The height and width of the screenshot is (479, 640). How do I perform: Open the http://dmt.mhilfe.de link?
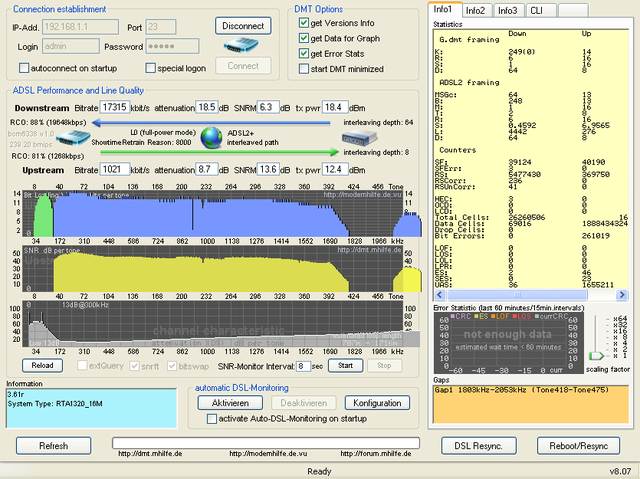[x=150, y=453]
